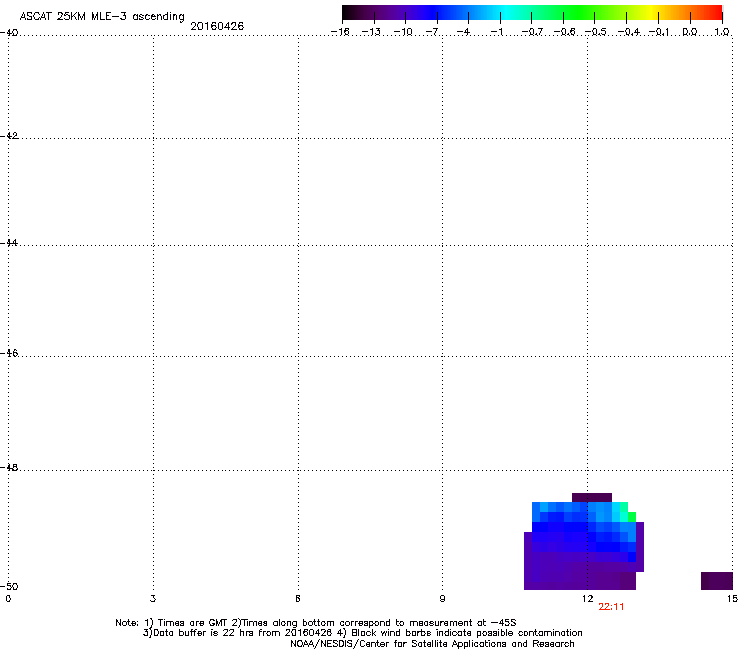The height and width of the screenshot is (650, 740).
Task: Click the longitude axis label 15
Action: [732, 599]
